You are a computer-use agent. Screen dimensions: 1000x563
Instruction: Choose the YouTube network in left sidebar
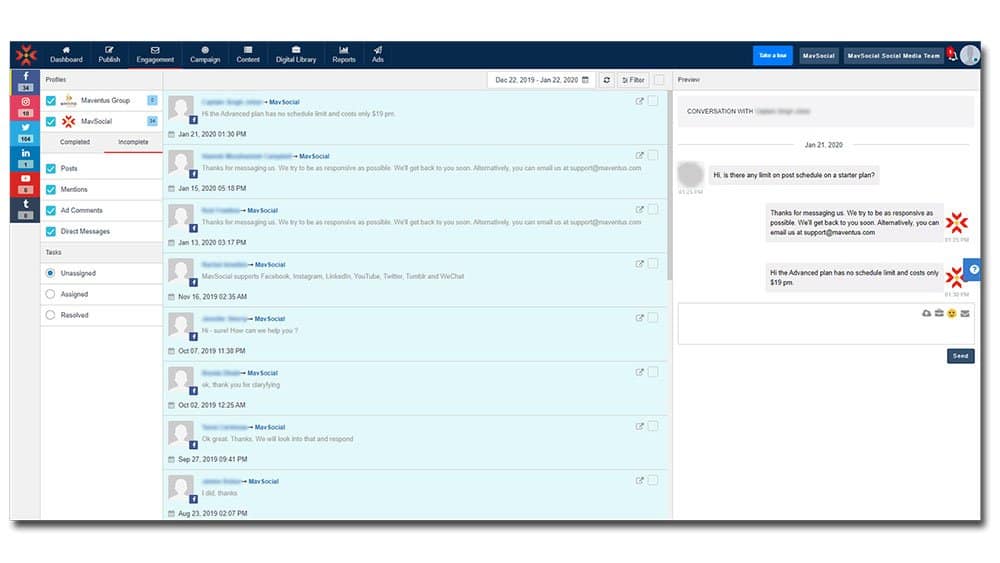(x=25, y=184)
